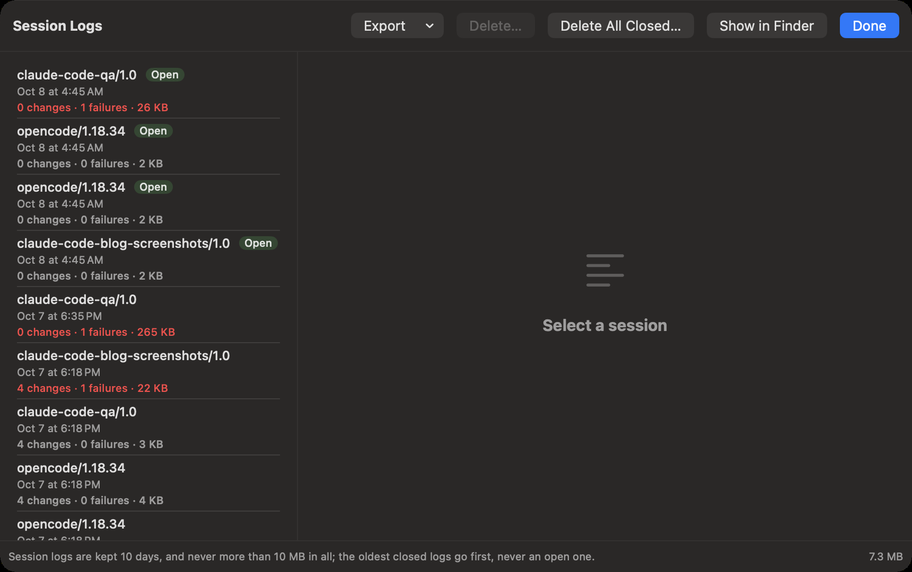The image size is (912, 572).
Task: Select open claude-code-blog-screenshots/1.0 session
Action: [x=148, y=259]
